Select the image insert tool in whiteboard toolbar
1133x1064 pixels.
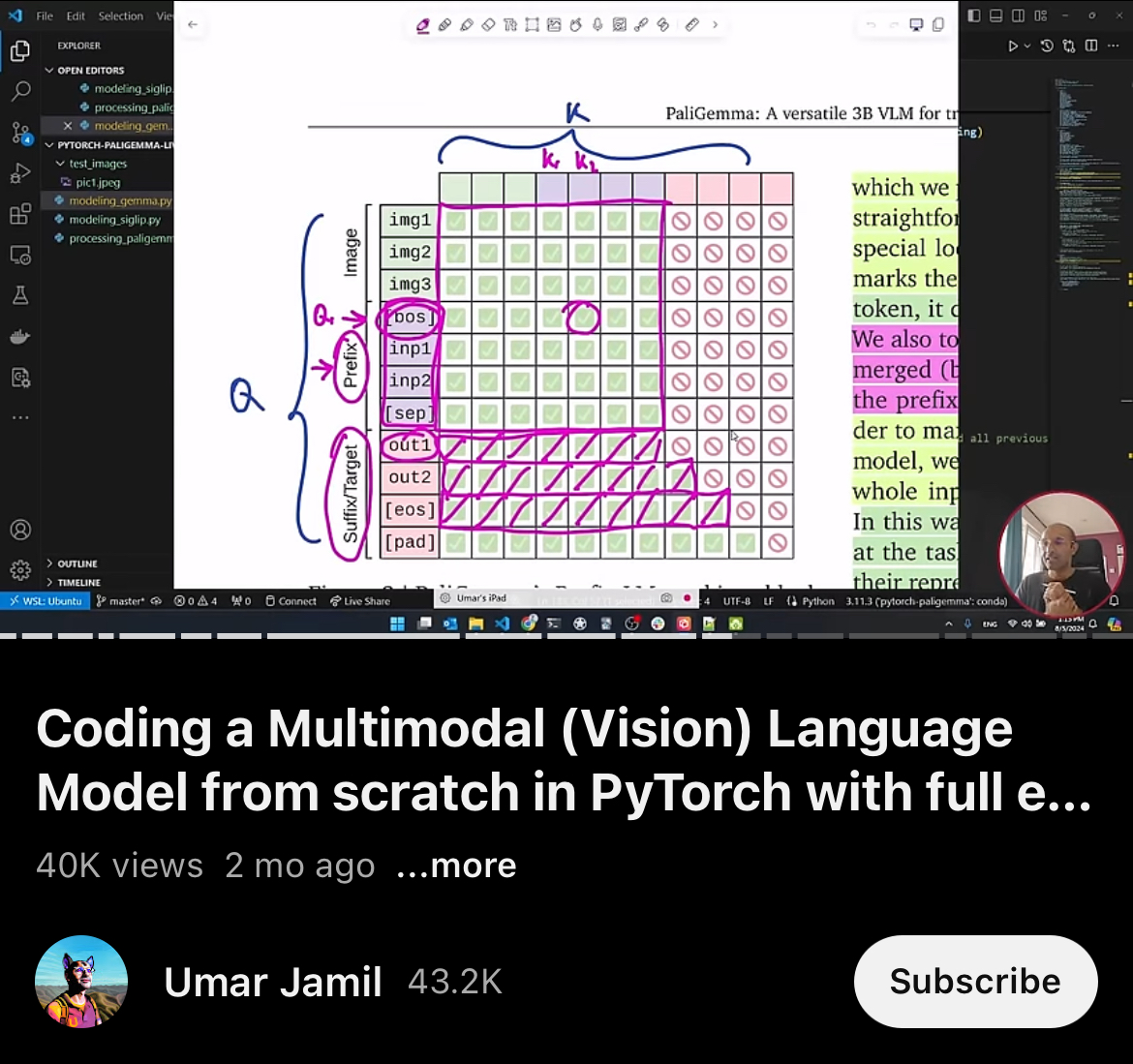point(554,25)
